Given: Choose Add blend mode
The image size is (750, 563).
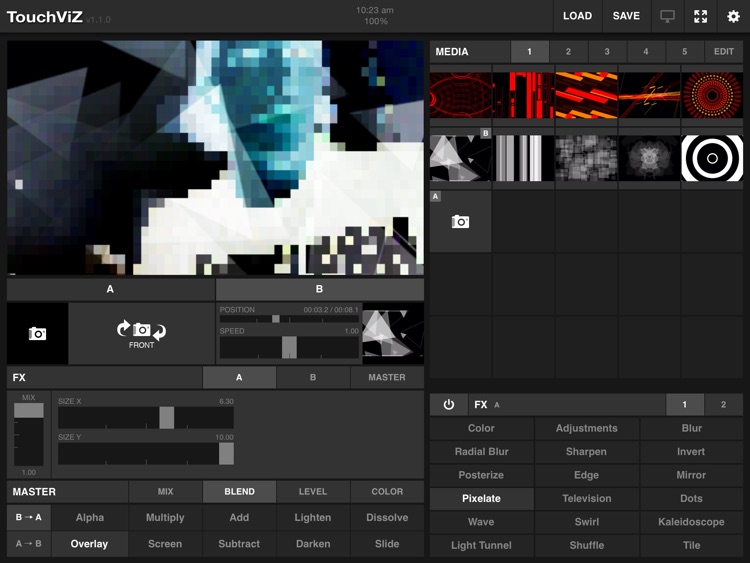Looking at the screenshot, I should click(x=239, y=518).
